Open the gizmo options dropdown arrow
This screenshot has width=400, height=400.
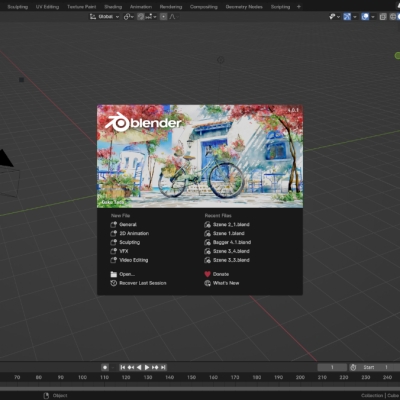[355, 16]
